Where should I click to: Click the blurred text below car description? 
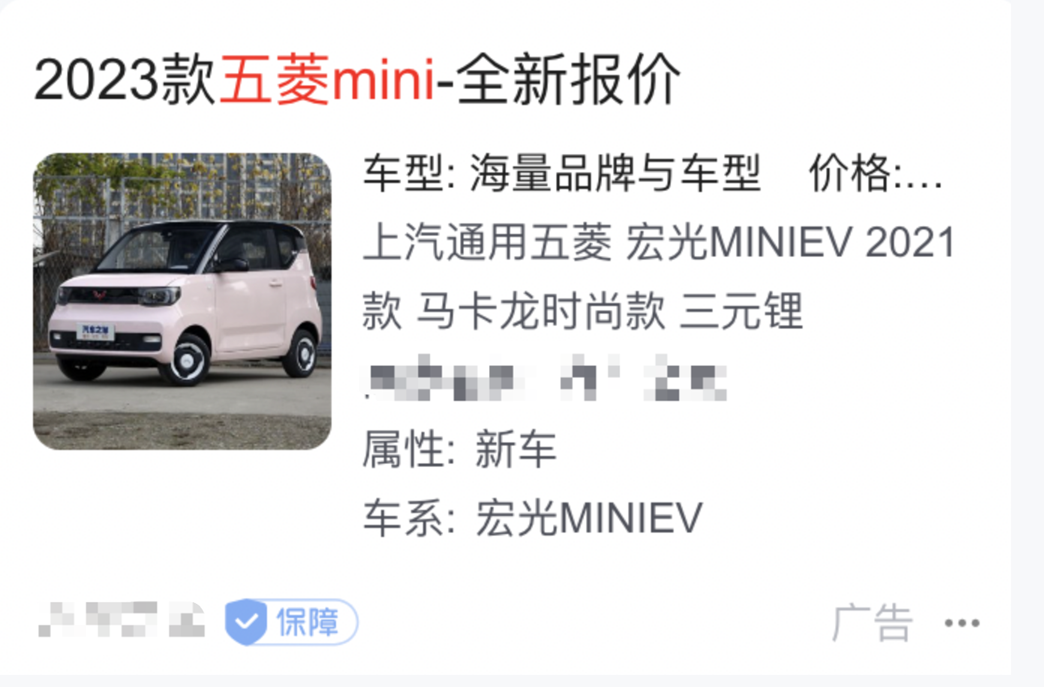(x=545, y=377)
